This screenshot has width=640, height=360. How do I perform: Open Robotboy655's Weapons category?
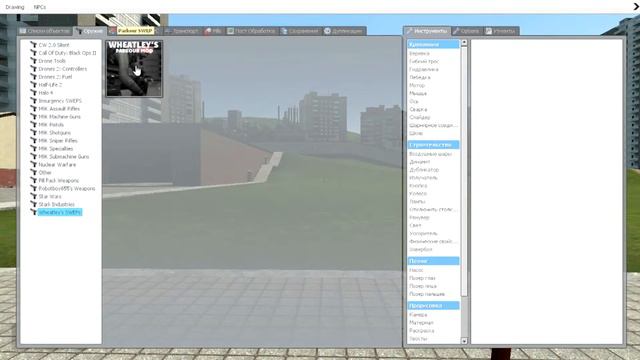click(67, 189)
